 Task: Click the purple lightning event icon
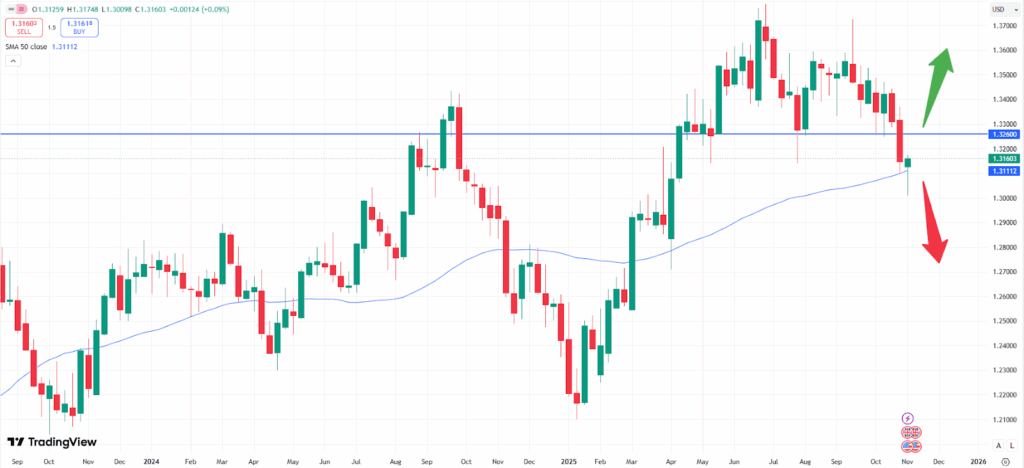tap(908, 418)
